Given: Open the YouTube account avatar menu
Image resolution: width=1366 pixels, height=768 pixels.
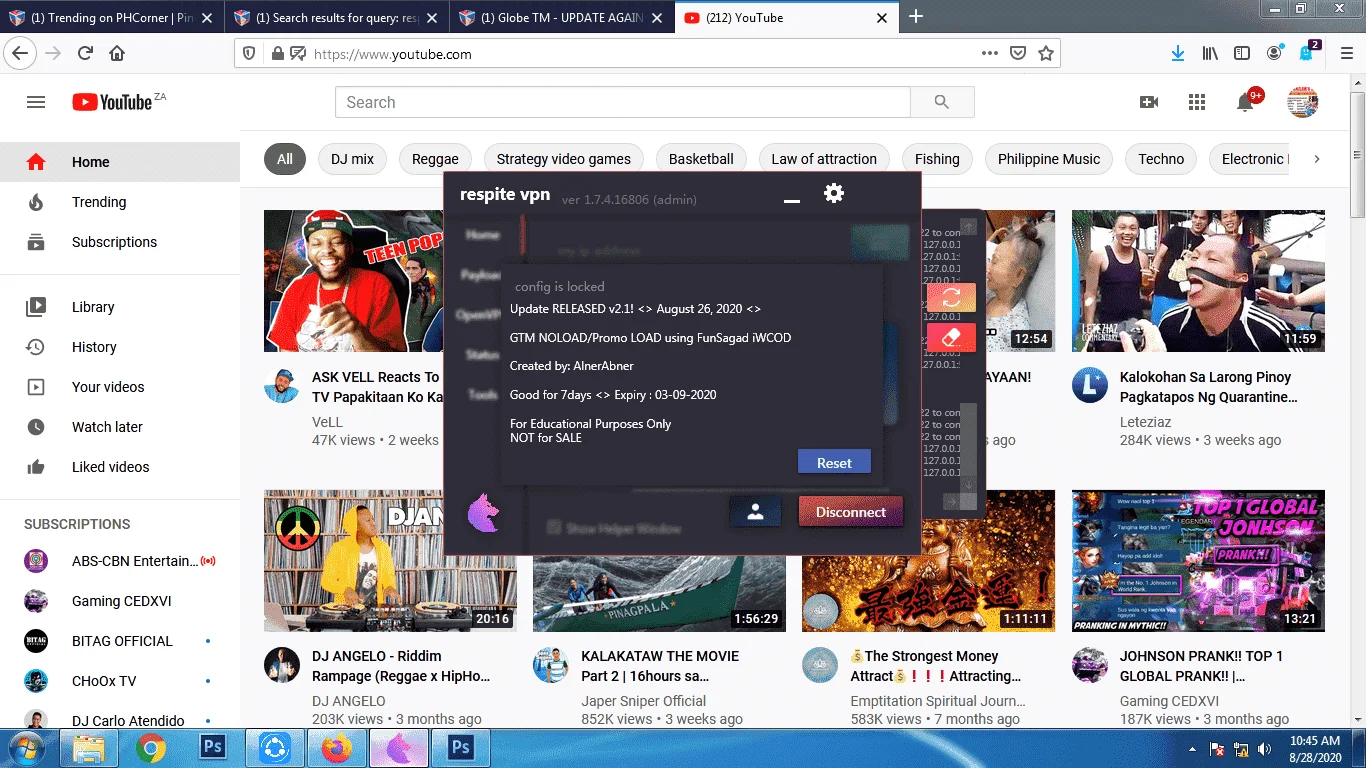Looking at the screenshot, I should click(x=1302, y=102).
